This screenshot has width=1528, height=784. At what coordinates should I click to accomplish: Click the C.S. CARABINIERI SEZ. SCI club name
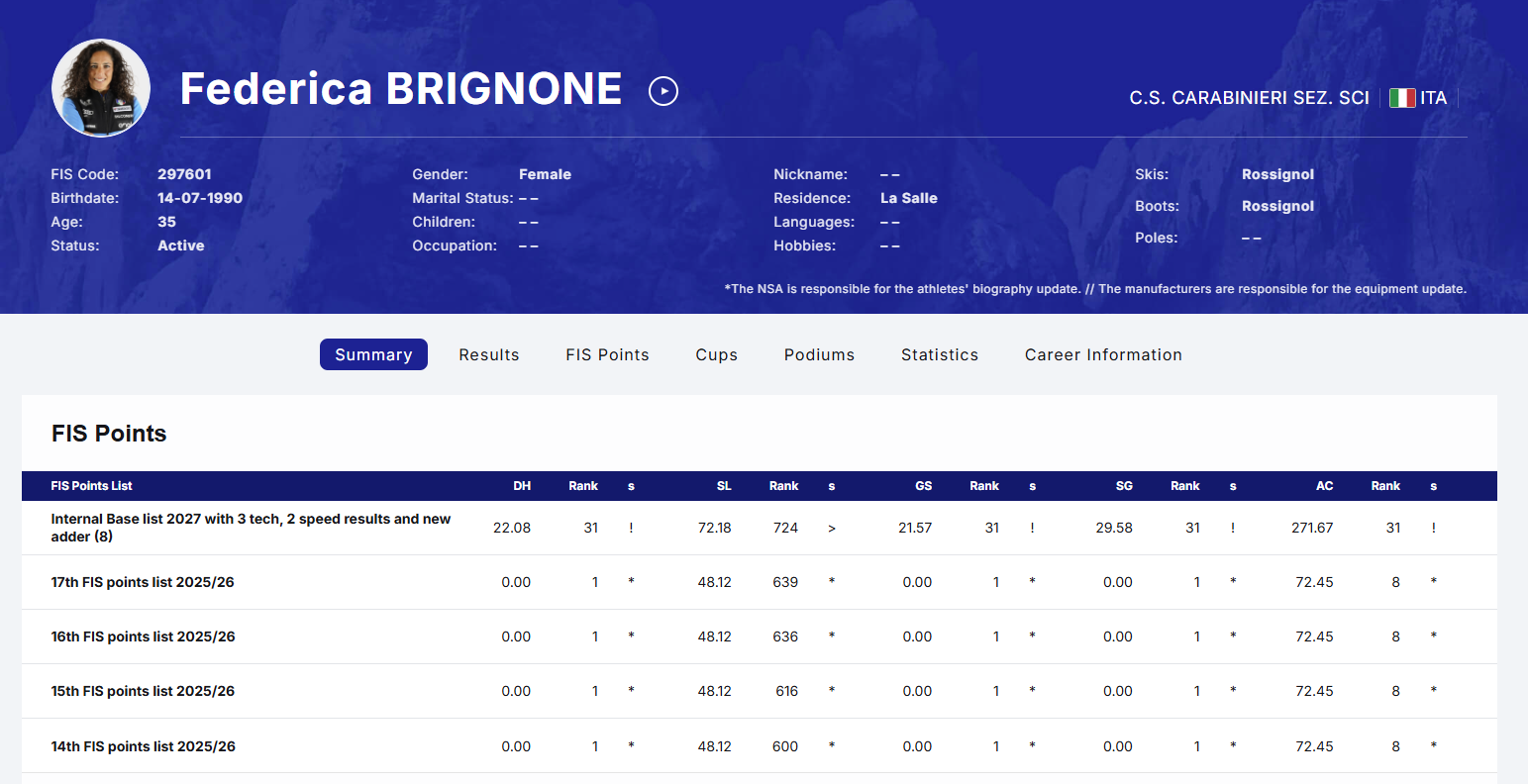point(1249,98)
